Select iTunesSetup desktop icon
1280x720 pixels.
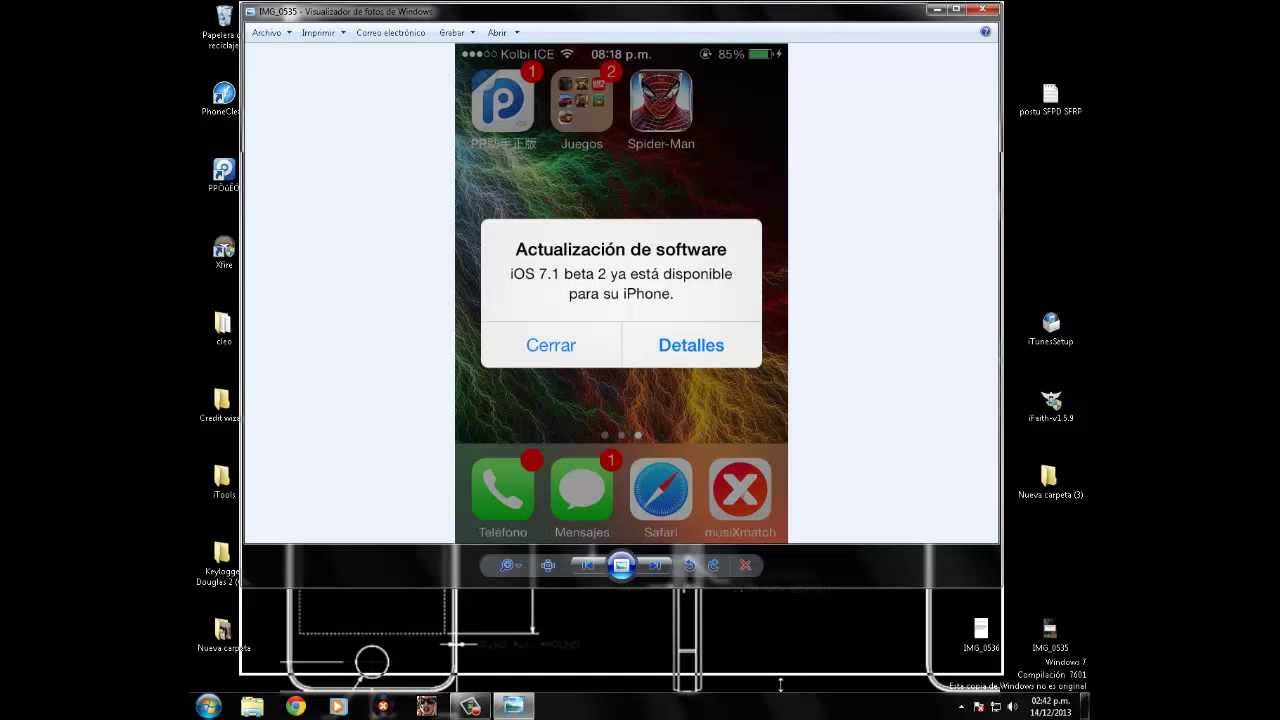point(1050,329)
